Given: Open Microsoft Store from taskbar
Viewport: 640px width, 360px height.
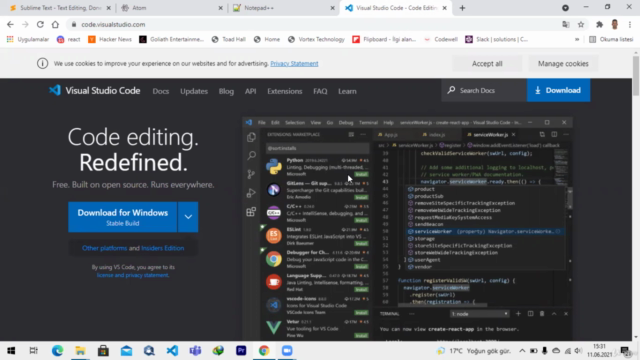Looking at the screenshot, I should (103, 351).
